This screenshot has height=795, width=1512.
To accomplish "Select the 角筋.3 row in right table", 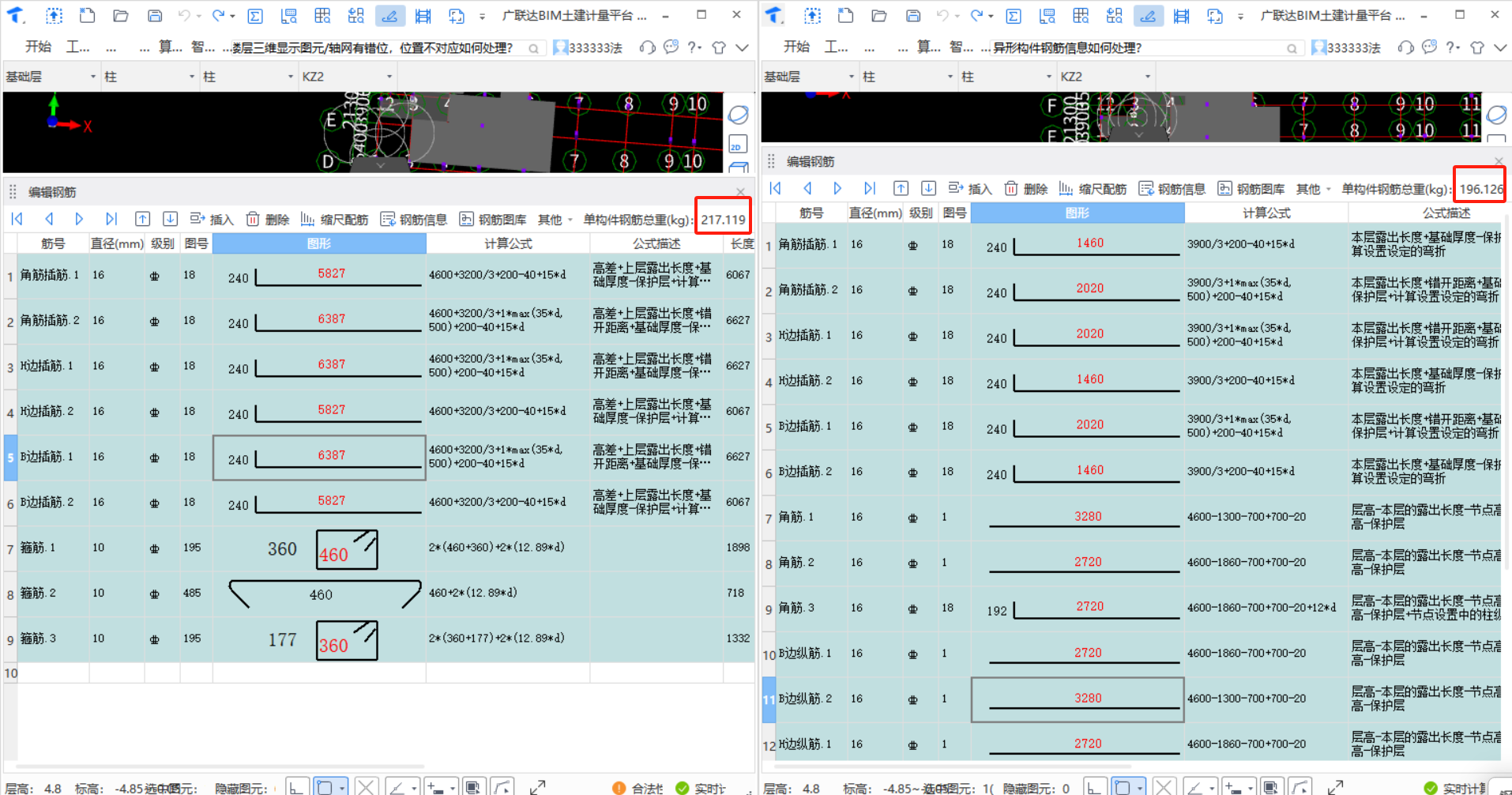I will pos(1131,608).
